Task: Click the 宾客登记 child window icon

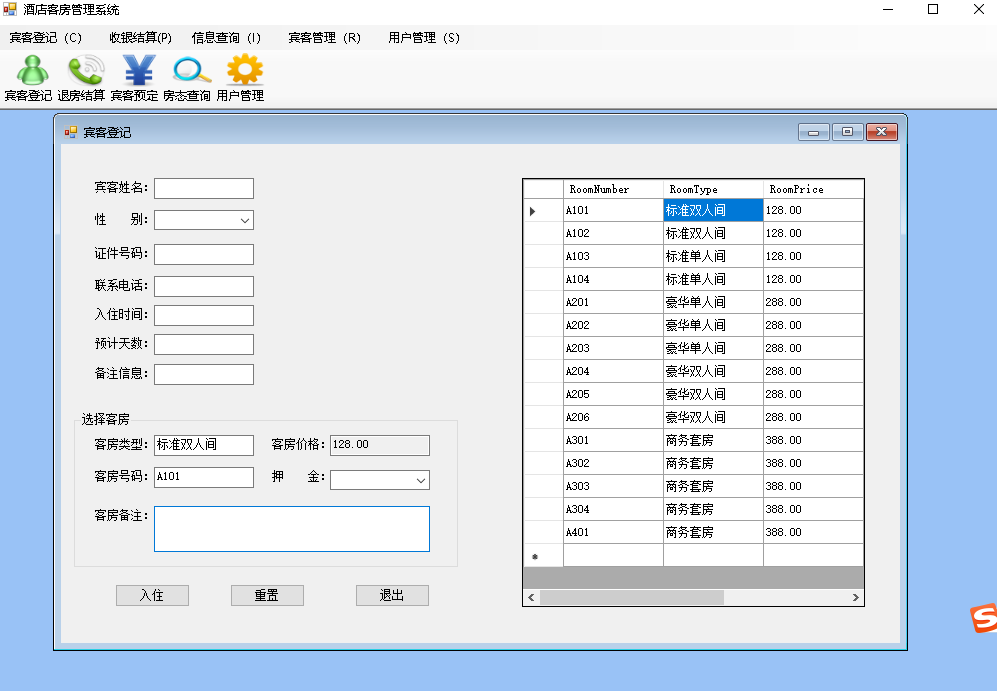Action: point(71,132)
